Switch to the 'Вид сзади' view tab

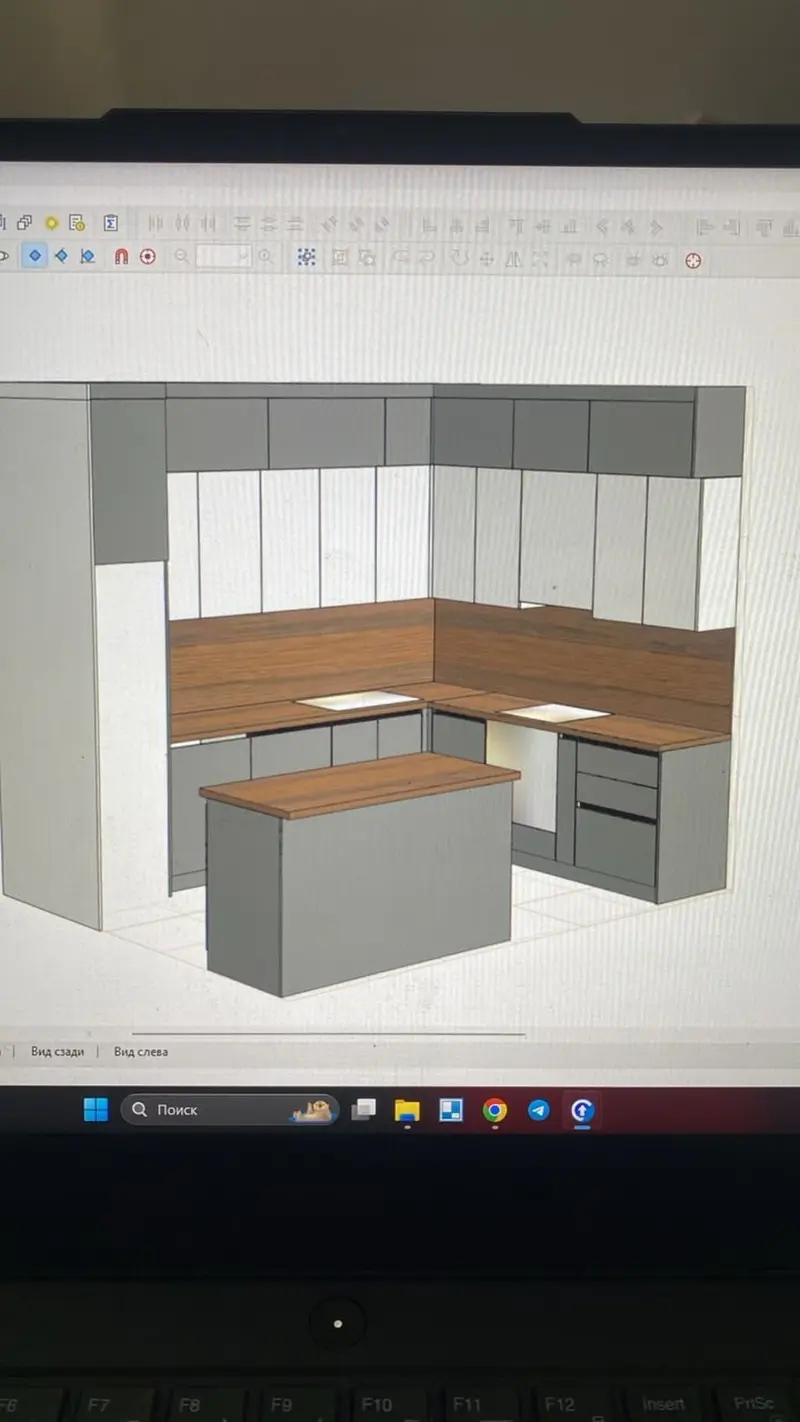(57, 1051)
